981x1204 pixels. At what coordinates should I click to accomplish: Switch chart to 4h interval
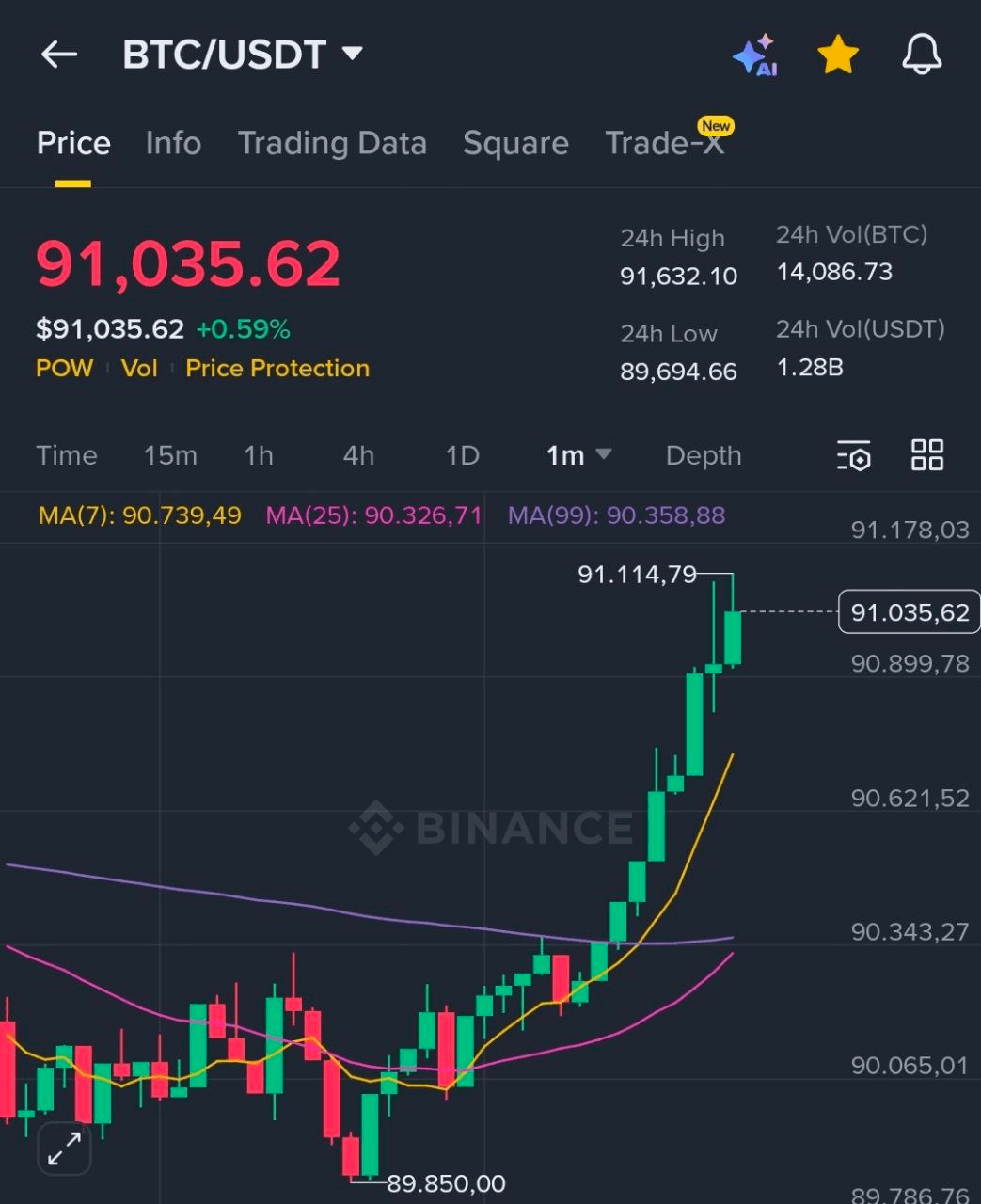pyautogui.click(x=358, y=455)
